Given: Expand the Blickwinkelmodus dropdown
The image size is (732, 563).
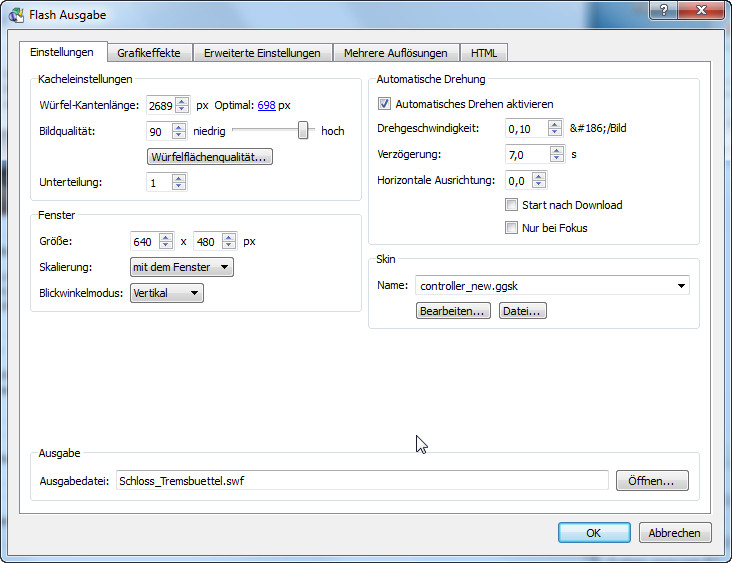Looking at the screenshot, I should coord(167,293).
